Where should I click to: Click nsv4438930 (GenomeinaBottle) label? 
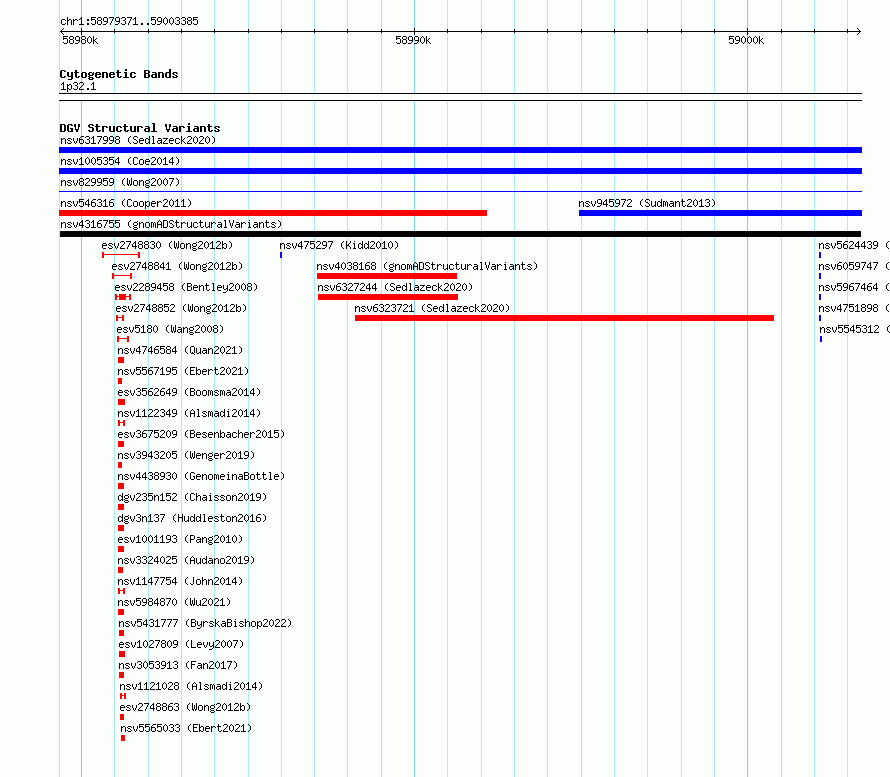tap(201, 476)
